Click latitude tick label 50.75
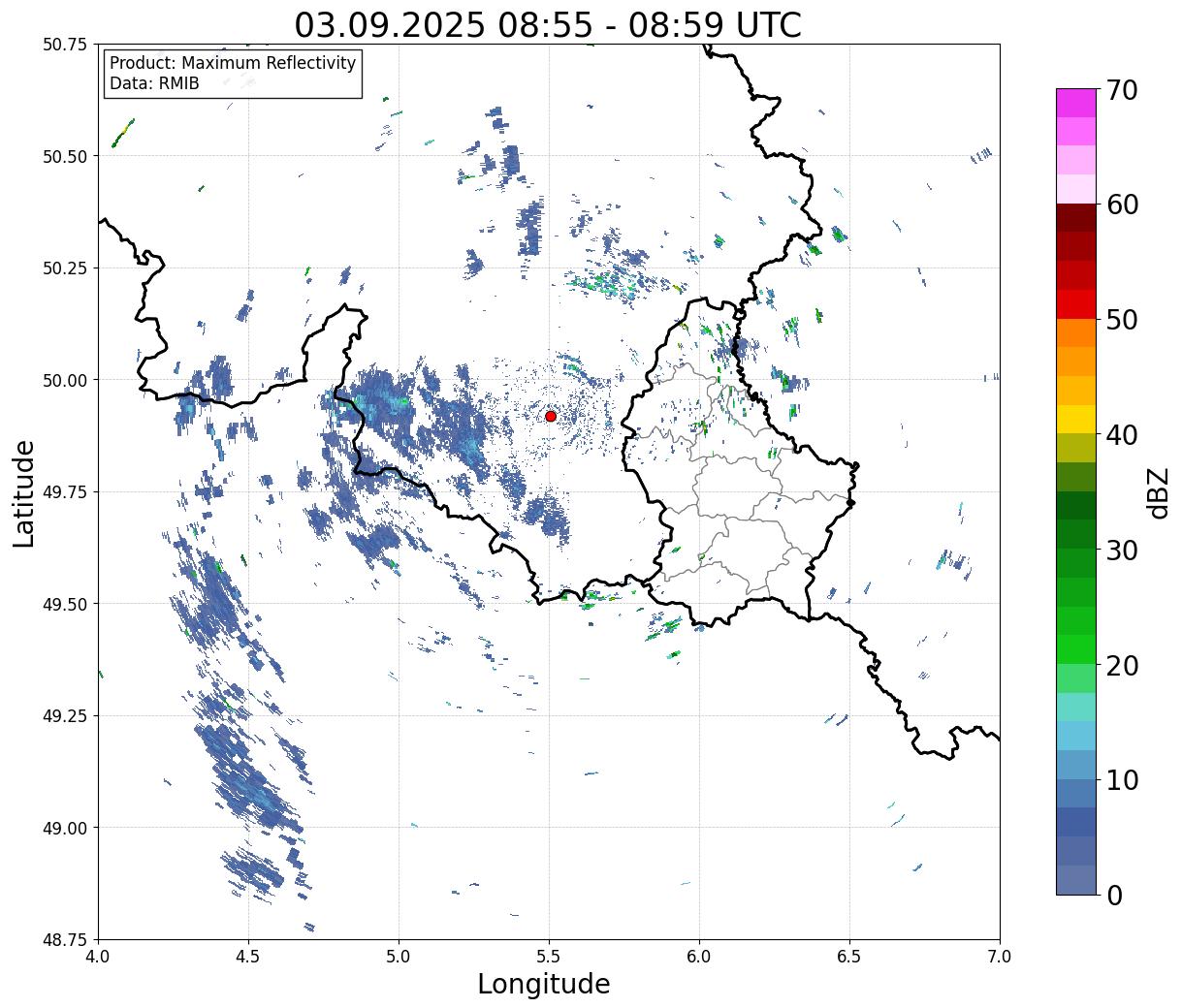The image size is (1182, 1008). point(65,45)
